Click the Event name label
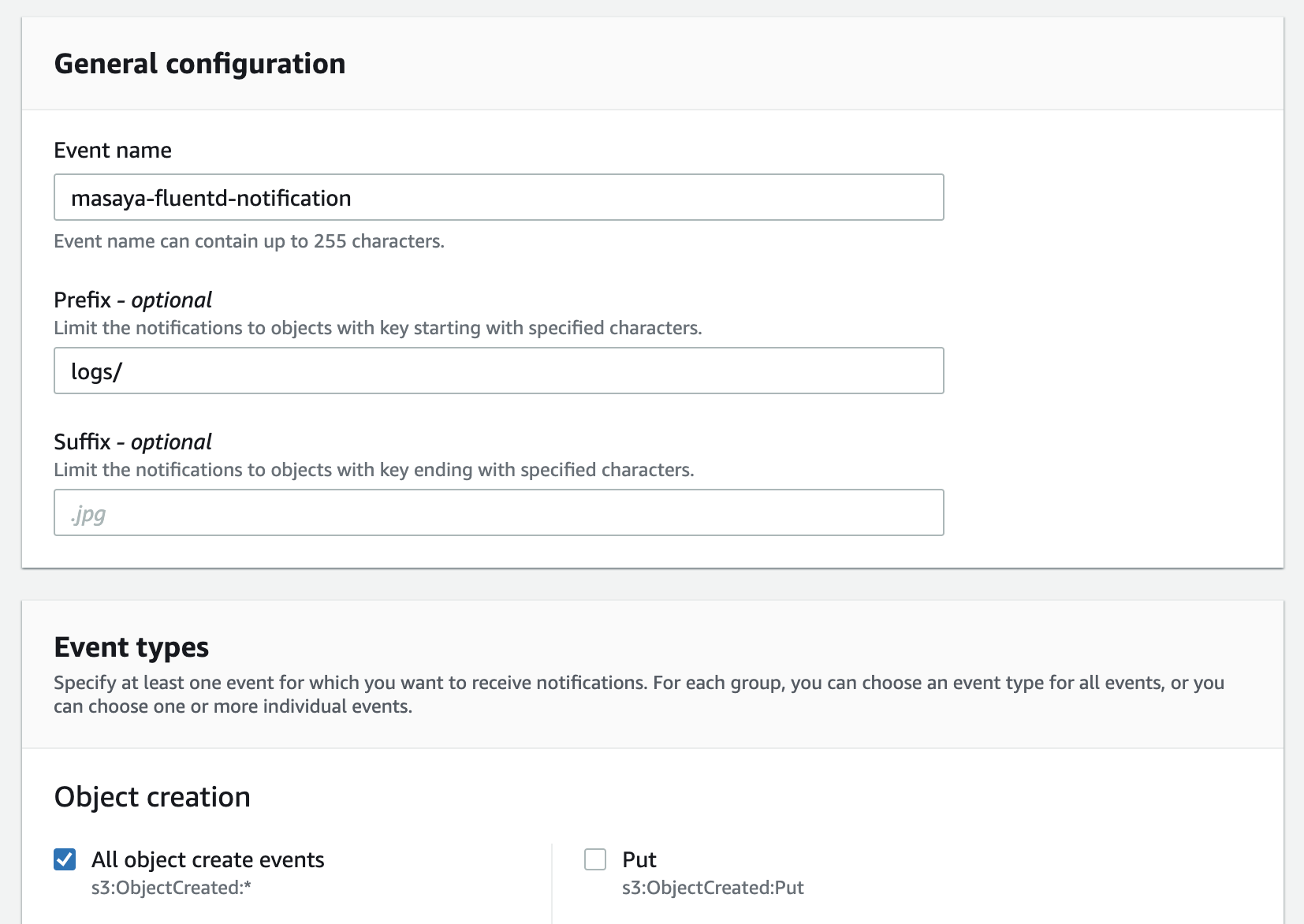Image resolution: width=1304 pixels, height=924 pixels. tap(112, 149)
